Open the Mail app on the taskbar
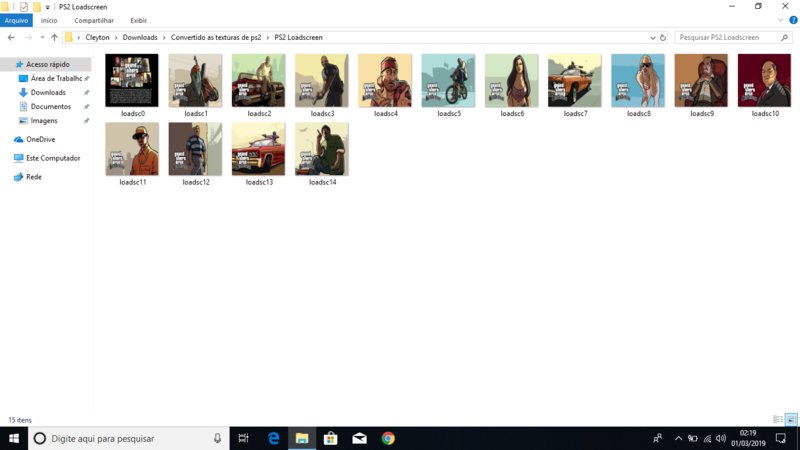This screenshot has width=800, height=450. (359, 438)
